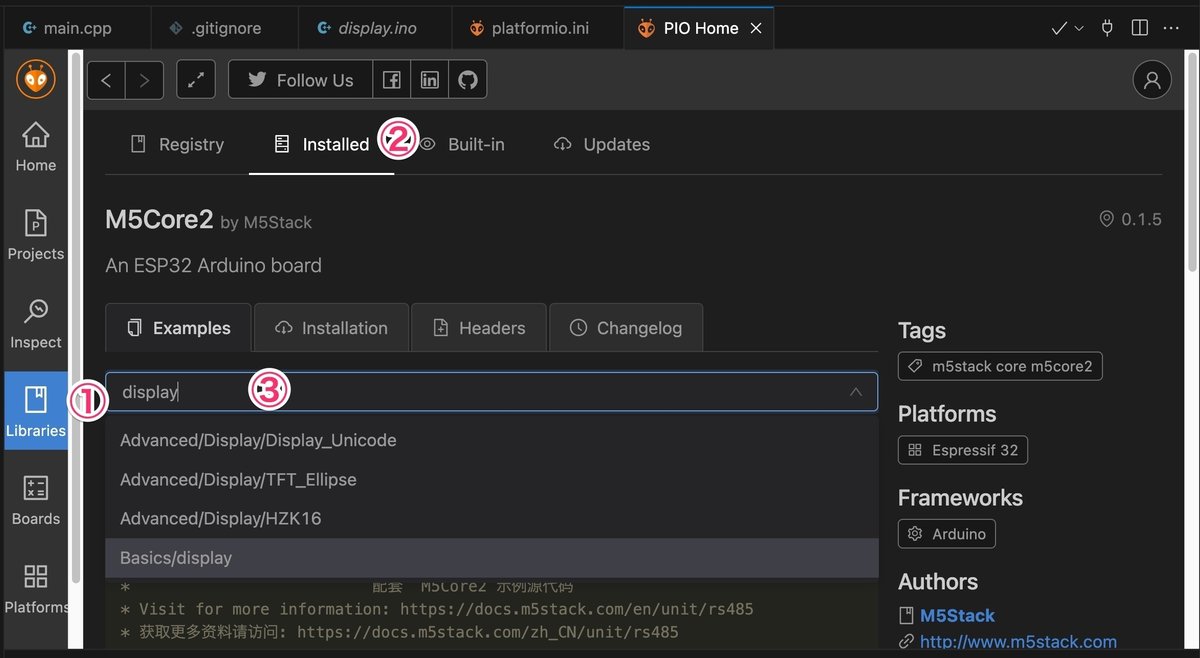The height and width of the screenshot is (658, 1200).
Task: Open Inspect in the PIO sidebar
Action: point(36,323)
